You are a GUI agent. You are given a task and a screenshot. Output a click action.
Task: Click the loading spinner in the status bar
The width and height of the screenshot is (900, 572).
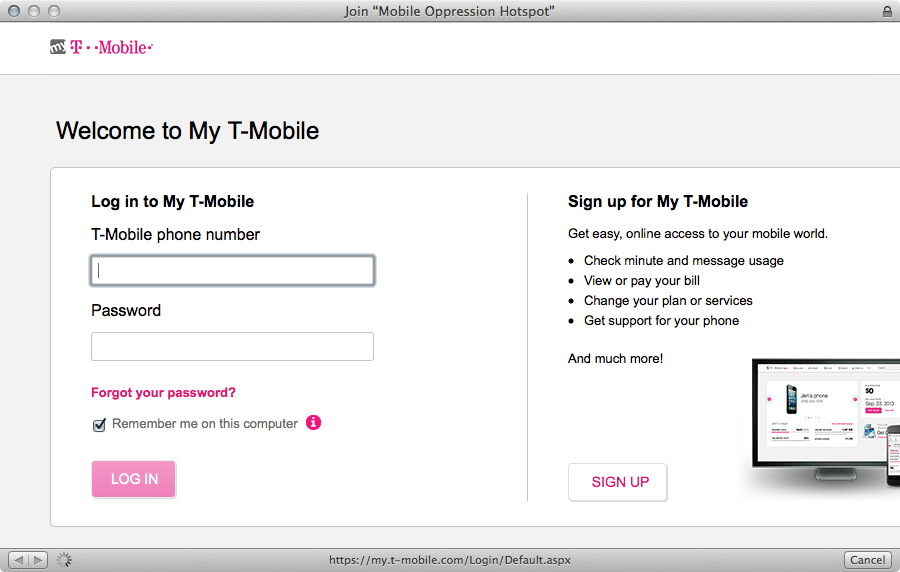[x=64, y=560]
